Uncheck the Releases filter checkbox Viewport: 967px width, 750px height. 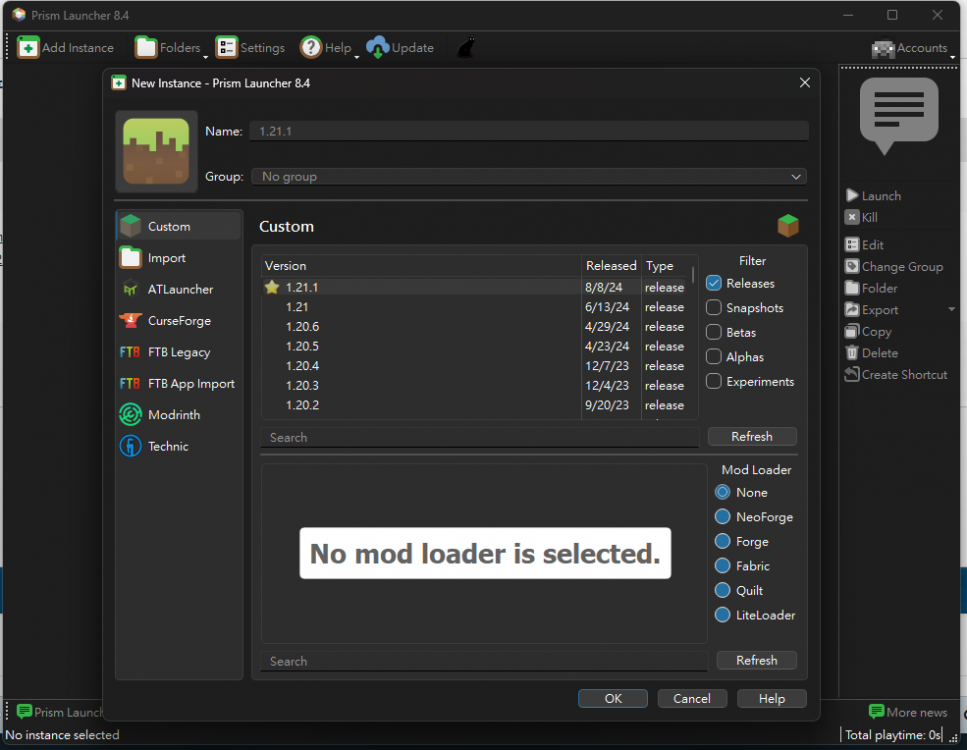(x=714, y=283)
